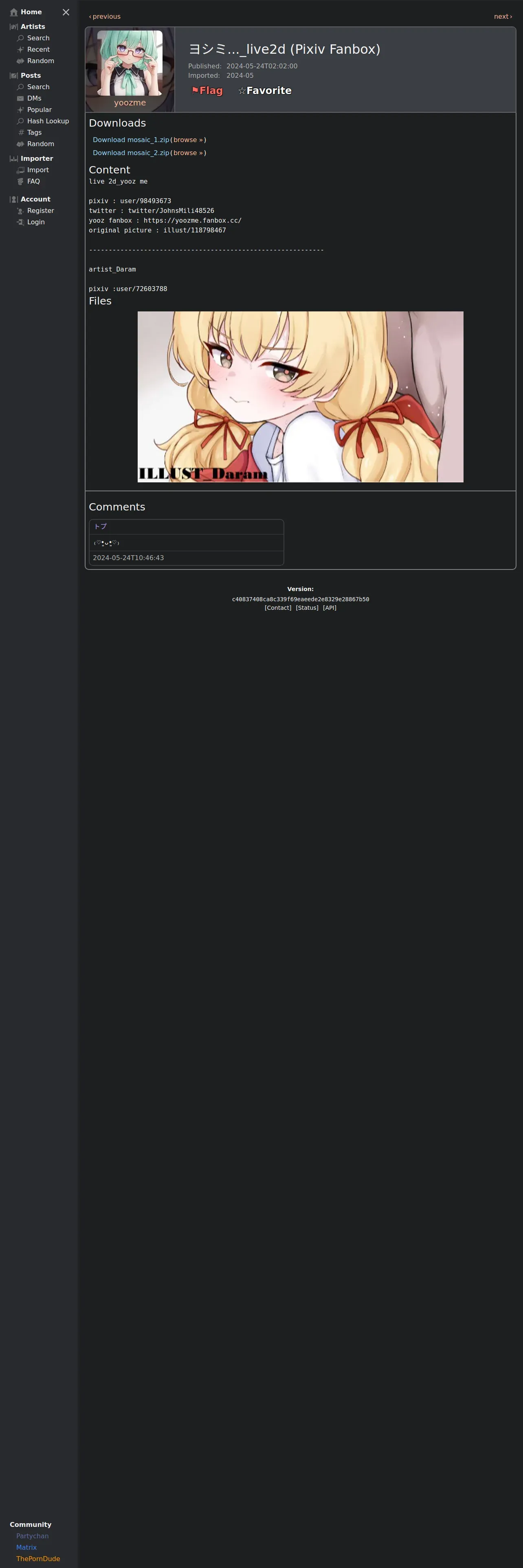Viewport: 523px width, 1568px height.
Task: Click the post title ヨシミ..._live2d
Action: pos(284,49)
